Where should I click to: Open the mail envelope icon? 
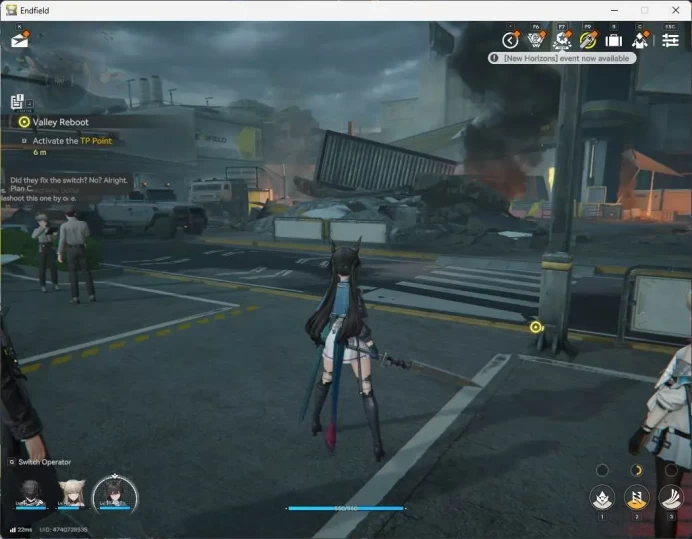(x=20, y=39)
